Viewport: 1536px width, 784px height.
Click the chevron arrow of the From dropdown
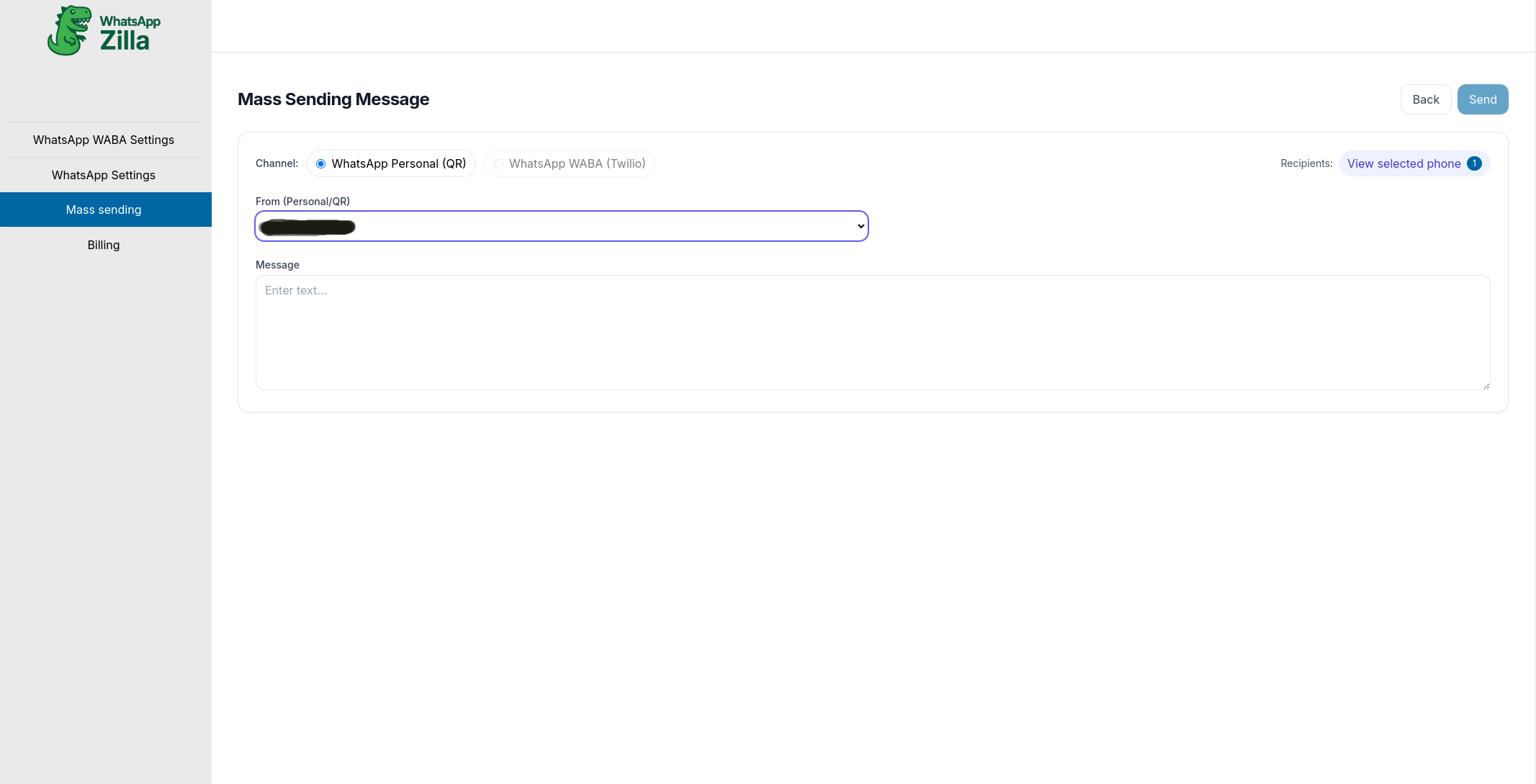pos(861,227)
